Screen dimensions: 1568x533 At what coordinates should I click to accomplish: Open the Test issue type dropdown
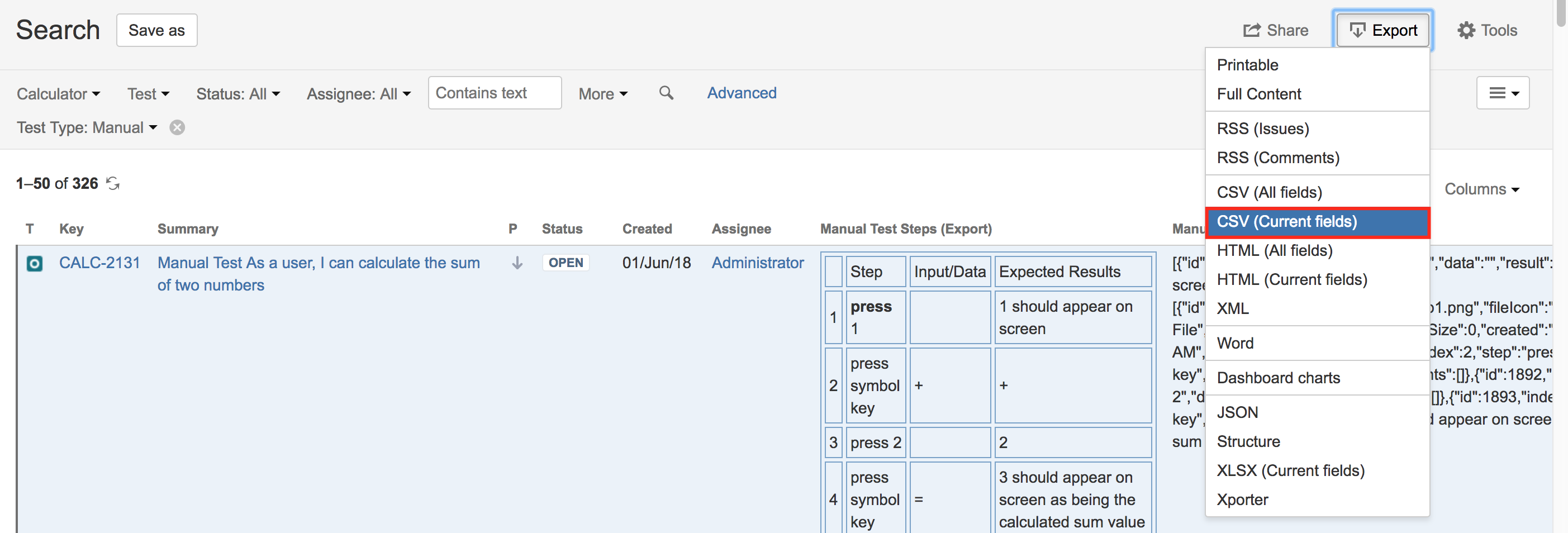tap(148, 94)
